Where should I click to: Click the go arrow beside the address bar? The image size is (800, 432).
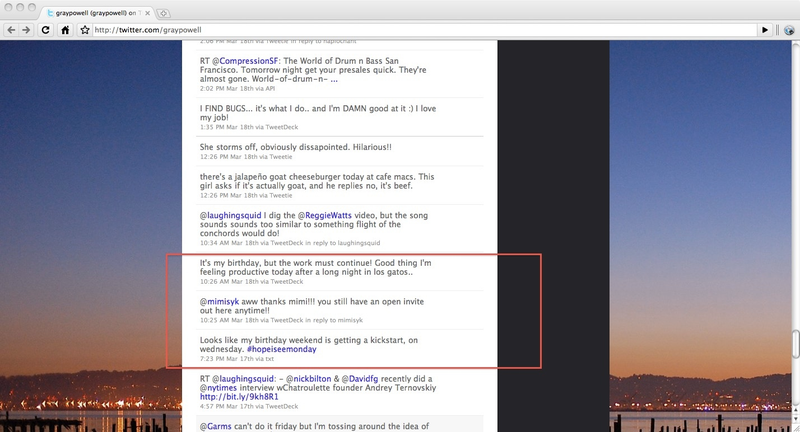(764, 30)
